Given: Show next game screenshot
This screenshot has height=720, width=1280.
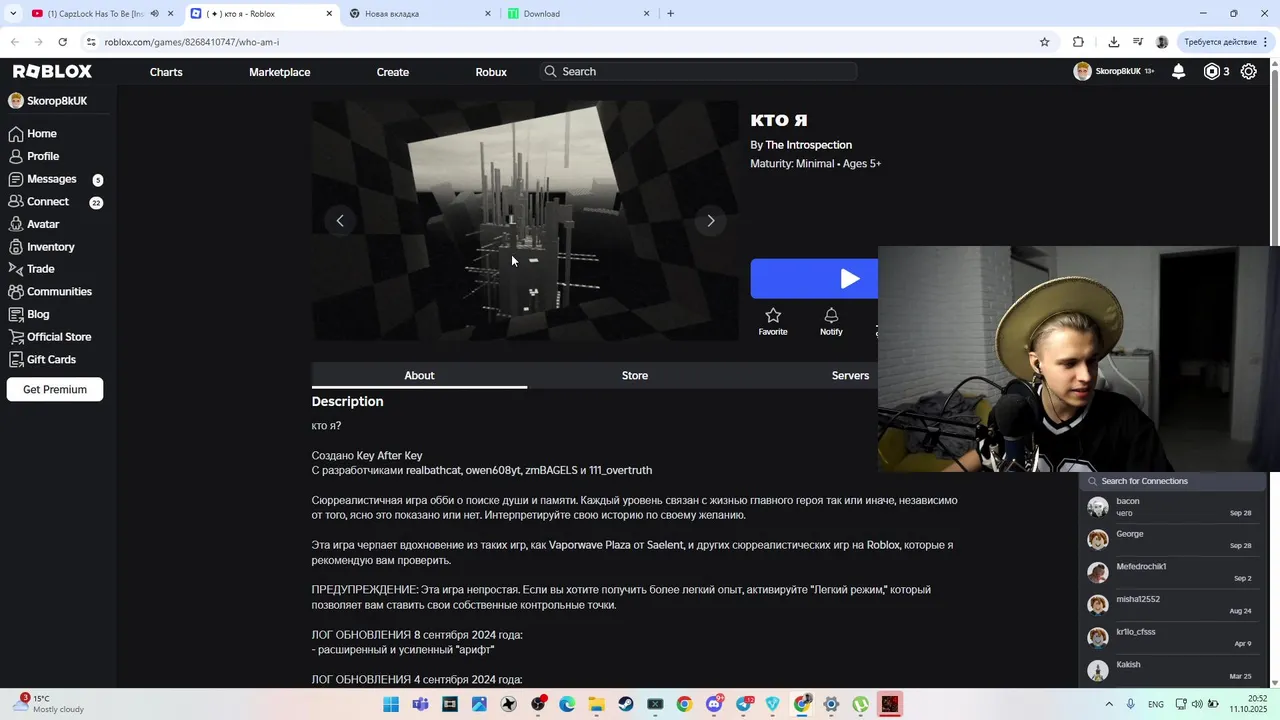Looking at the screenshot, I should tap(711, 221).
